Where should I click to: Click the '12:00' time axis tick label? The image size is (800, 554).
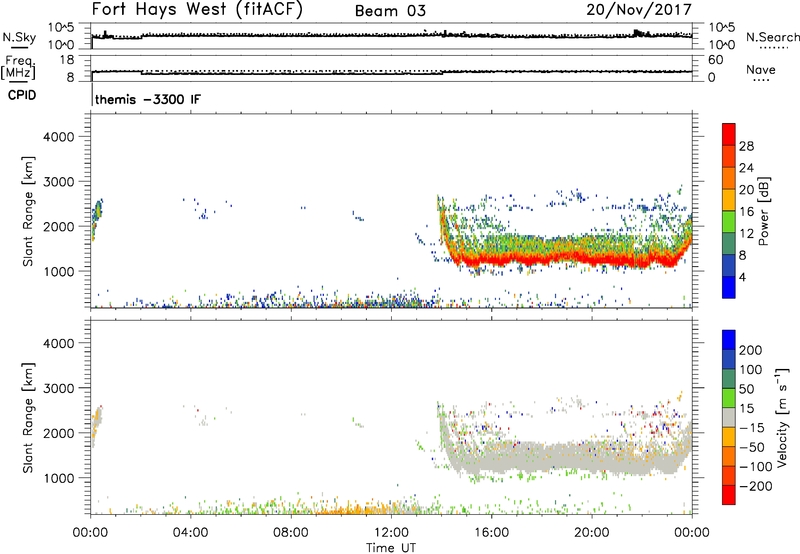click(x=391, y=533)
